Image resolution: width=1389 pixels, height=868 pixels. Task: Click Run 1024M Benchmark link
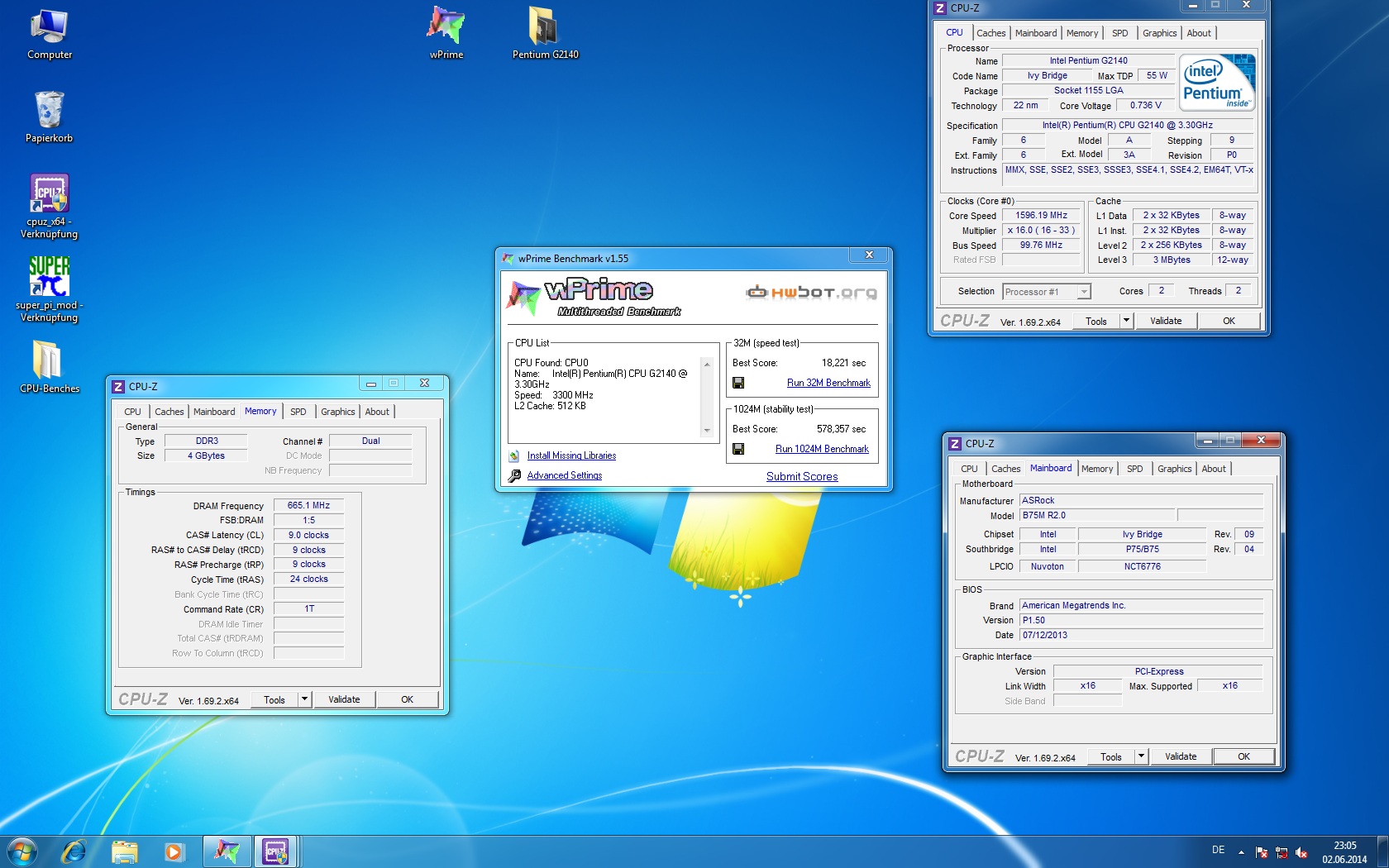[822, 449]
